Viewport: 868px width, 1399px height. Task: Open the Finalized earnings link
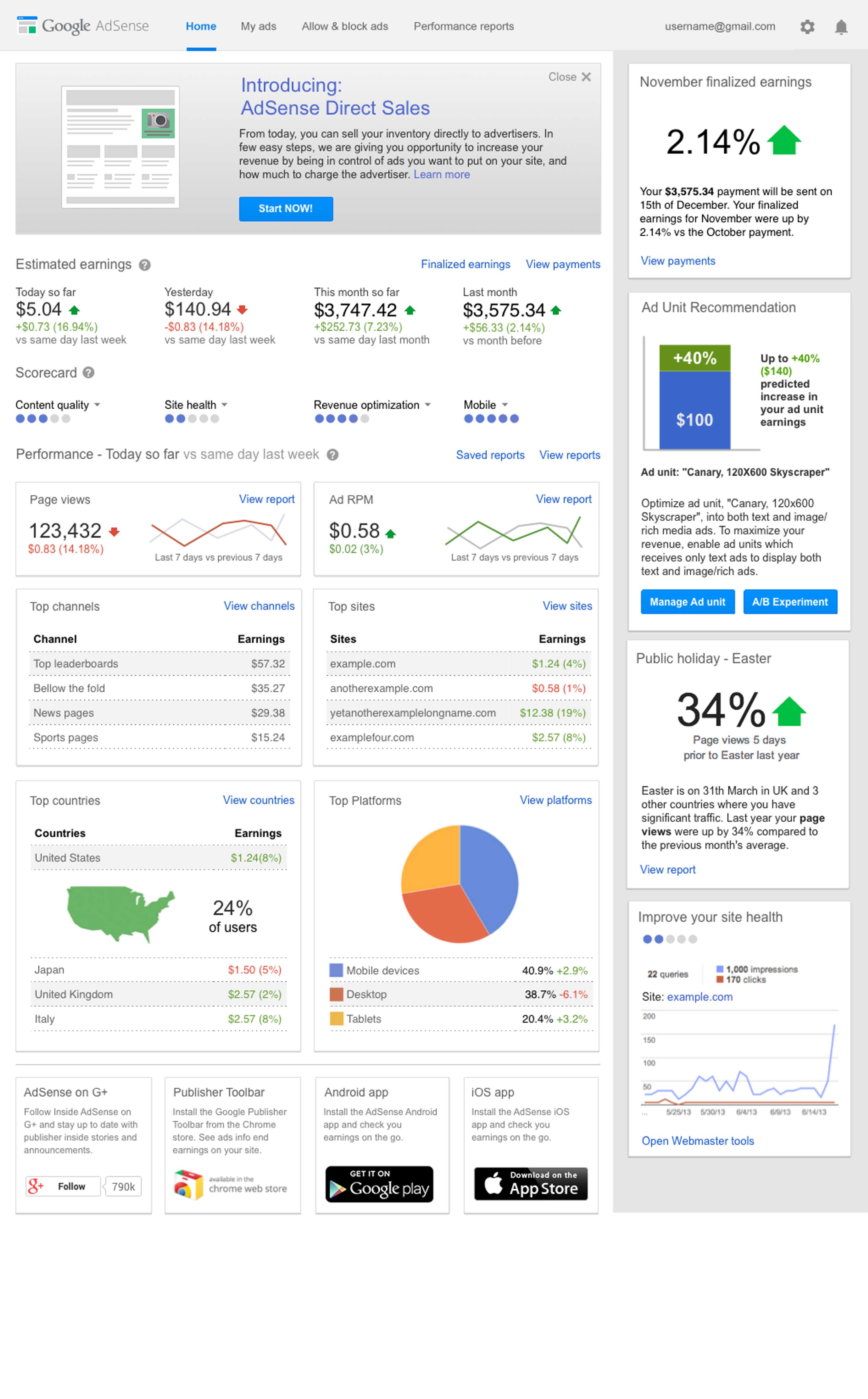(466, 264)
